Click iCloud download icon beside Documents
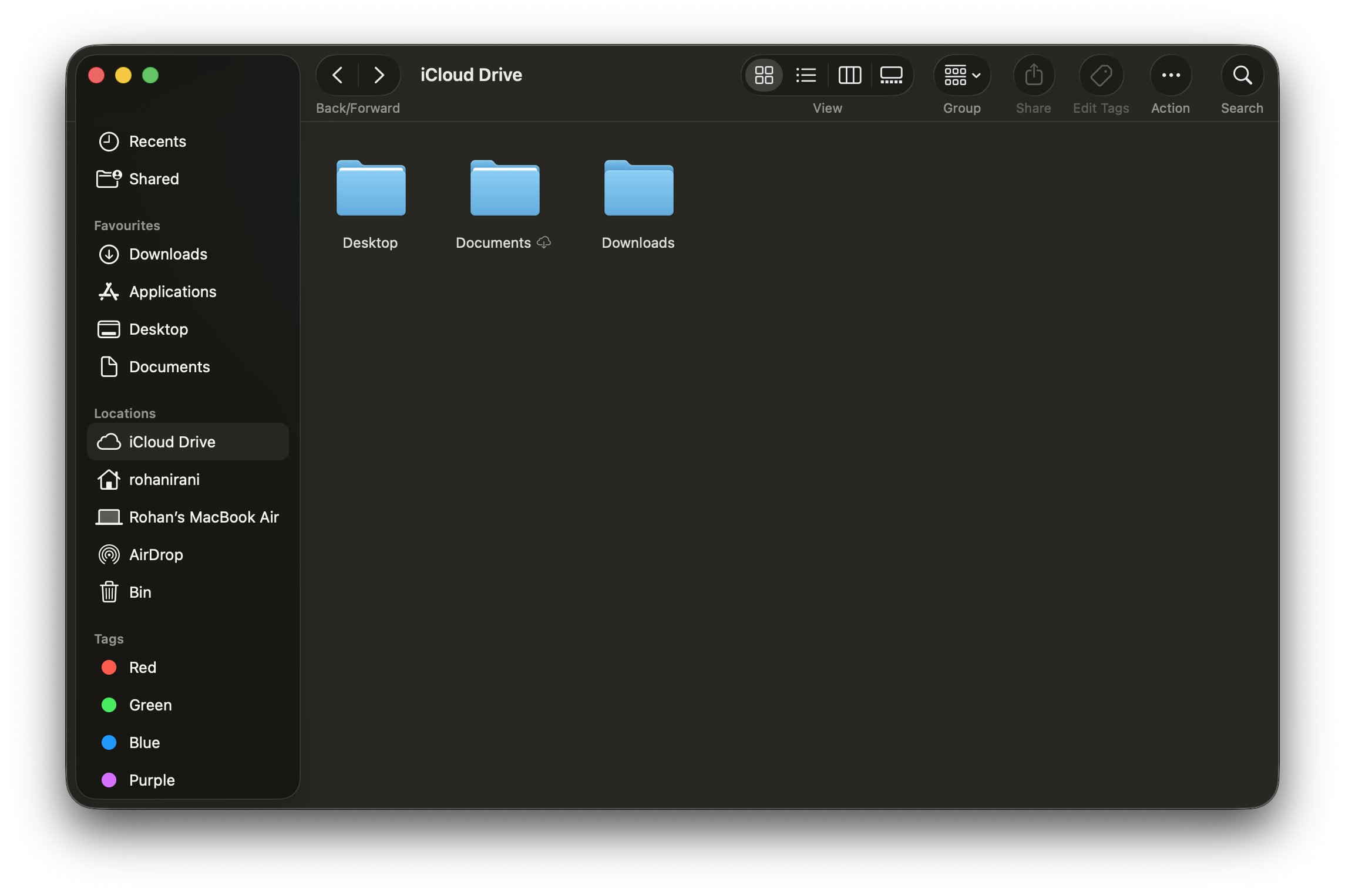1345x896 pixels. [x=544, y=242]
